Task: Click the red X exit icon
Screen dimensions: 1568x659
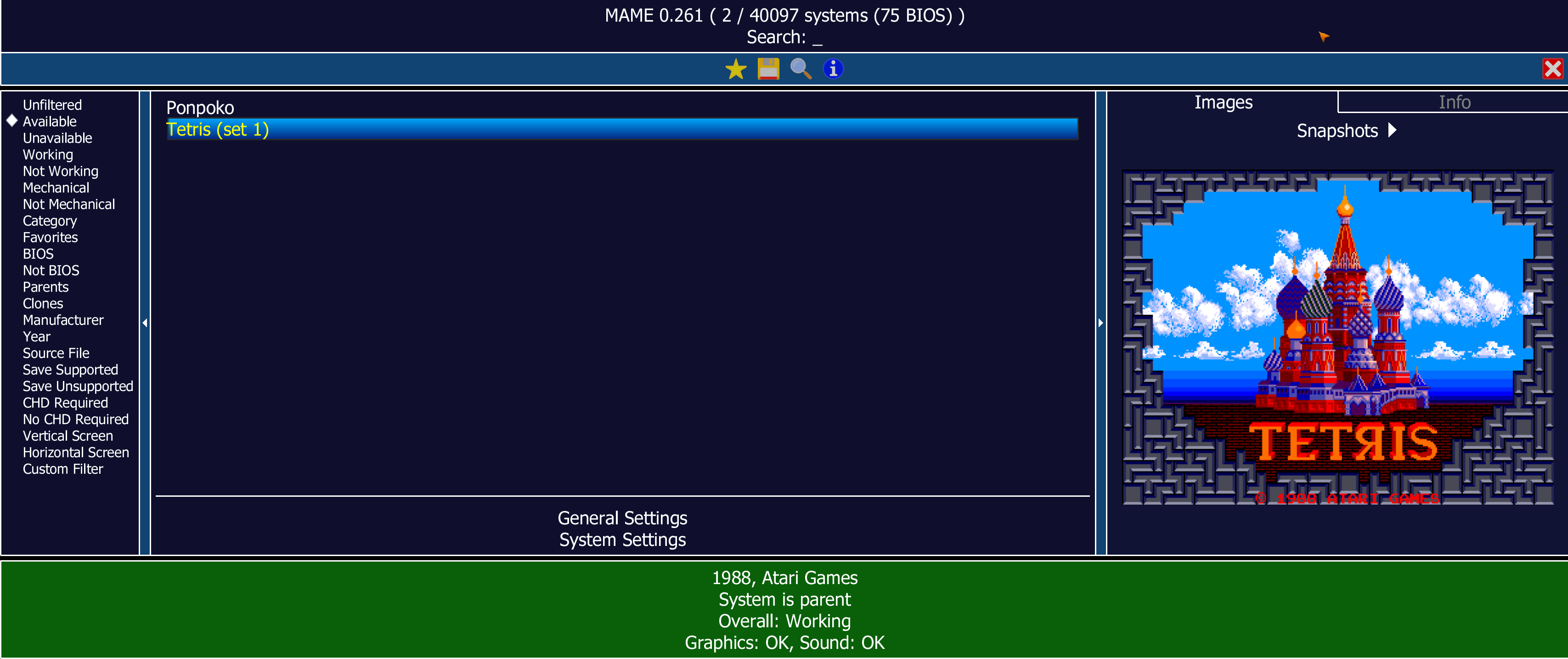Action: point(1552,69)
